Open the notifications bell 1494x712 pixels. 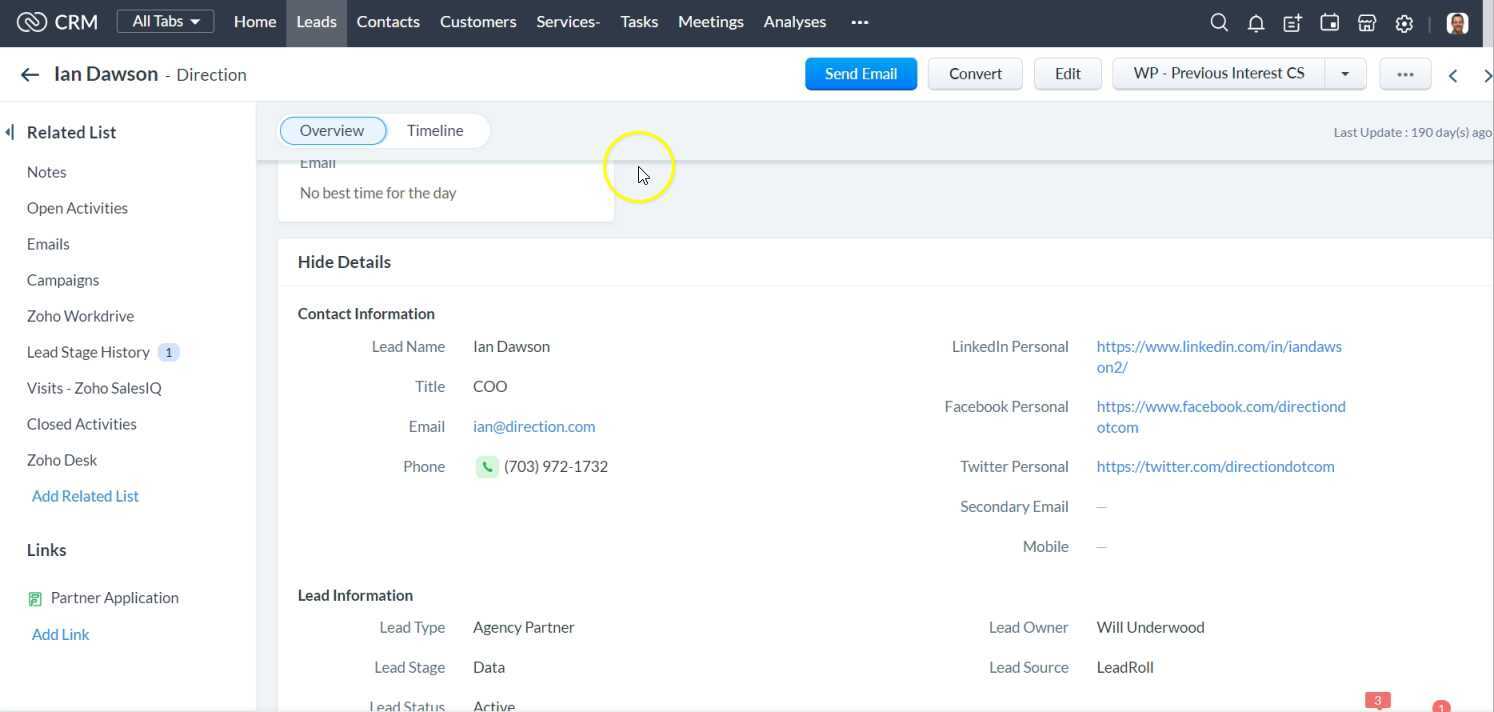(1256, 21)
